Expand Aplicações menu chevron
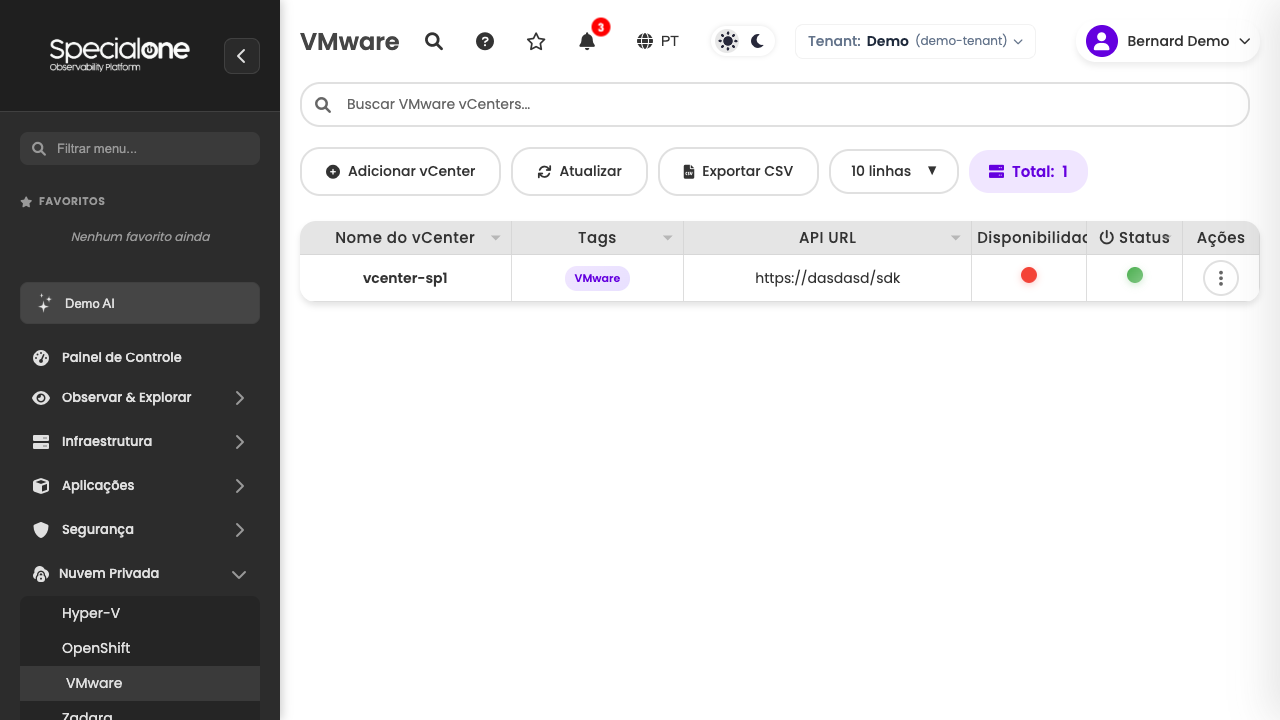This screenshot has width=1280, height=720. (x=239, y=486)
